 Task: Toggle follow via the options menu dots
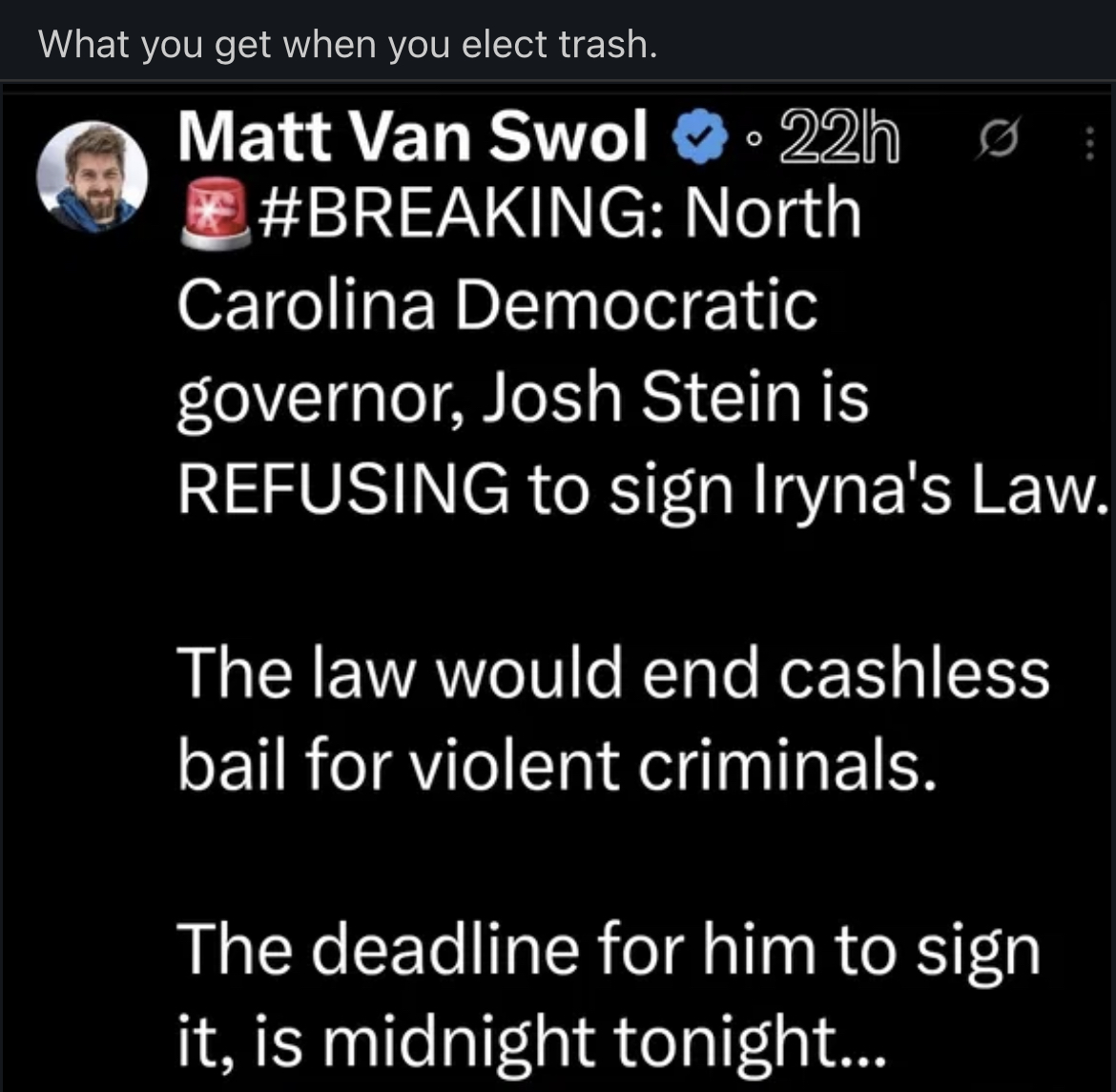click(x=1089, y=143)
